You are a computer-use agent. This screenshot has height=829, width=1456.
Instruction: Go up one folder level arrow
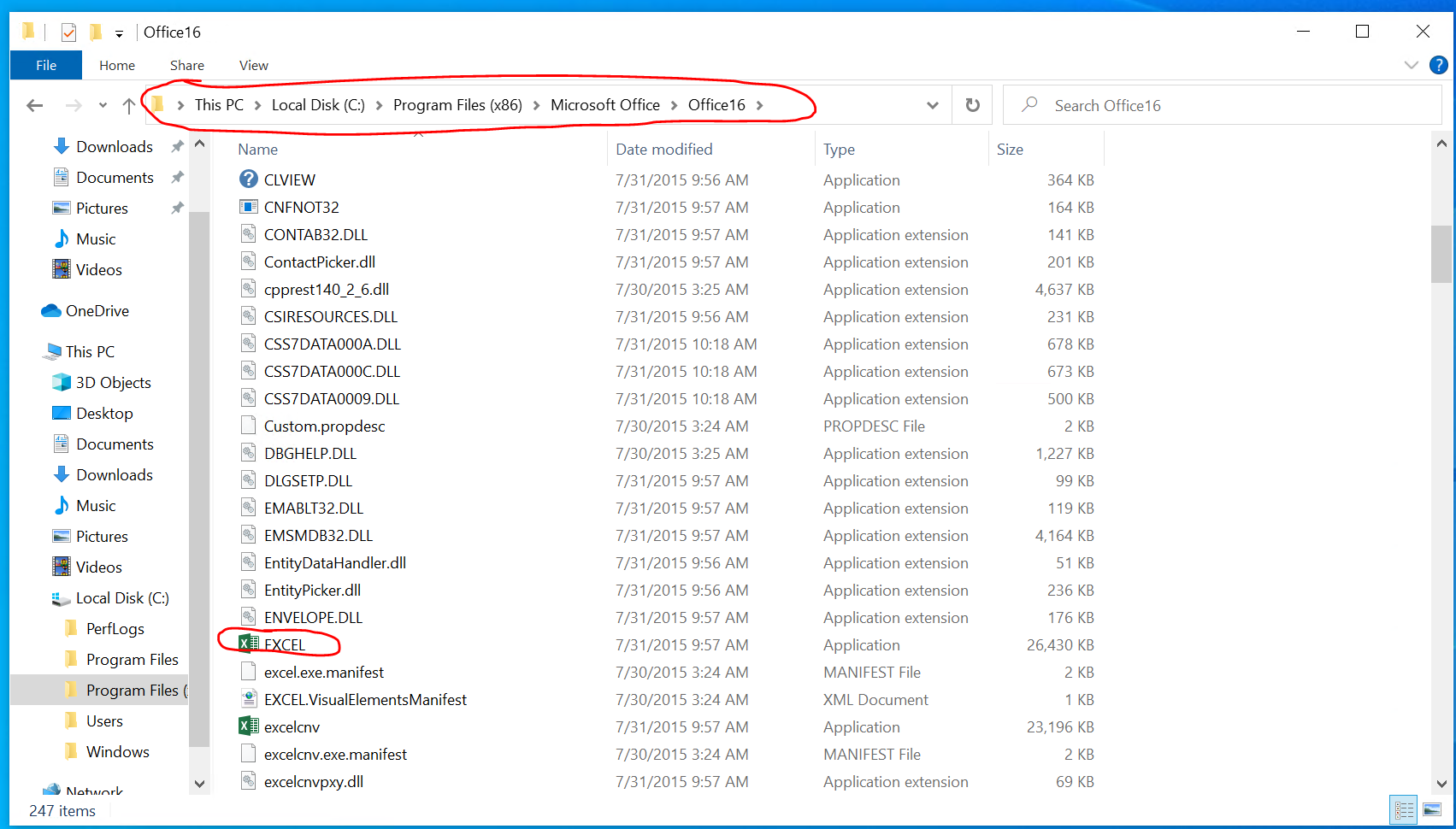tap(128, 105)
